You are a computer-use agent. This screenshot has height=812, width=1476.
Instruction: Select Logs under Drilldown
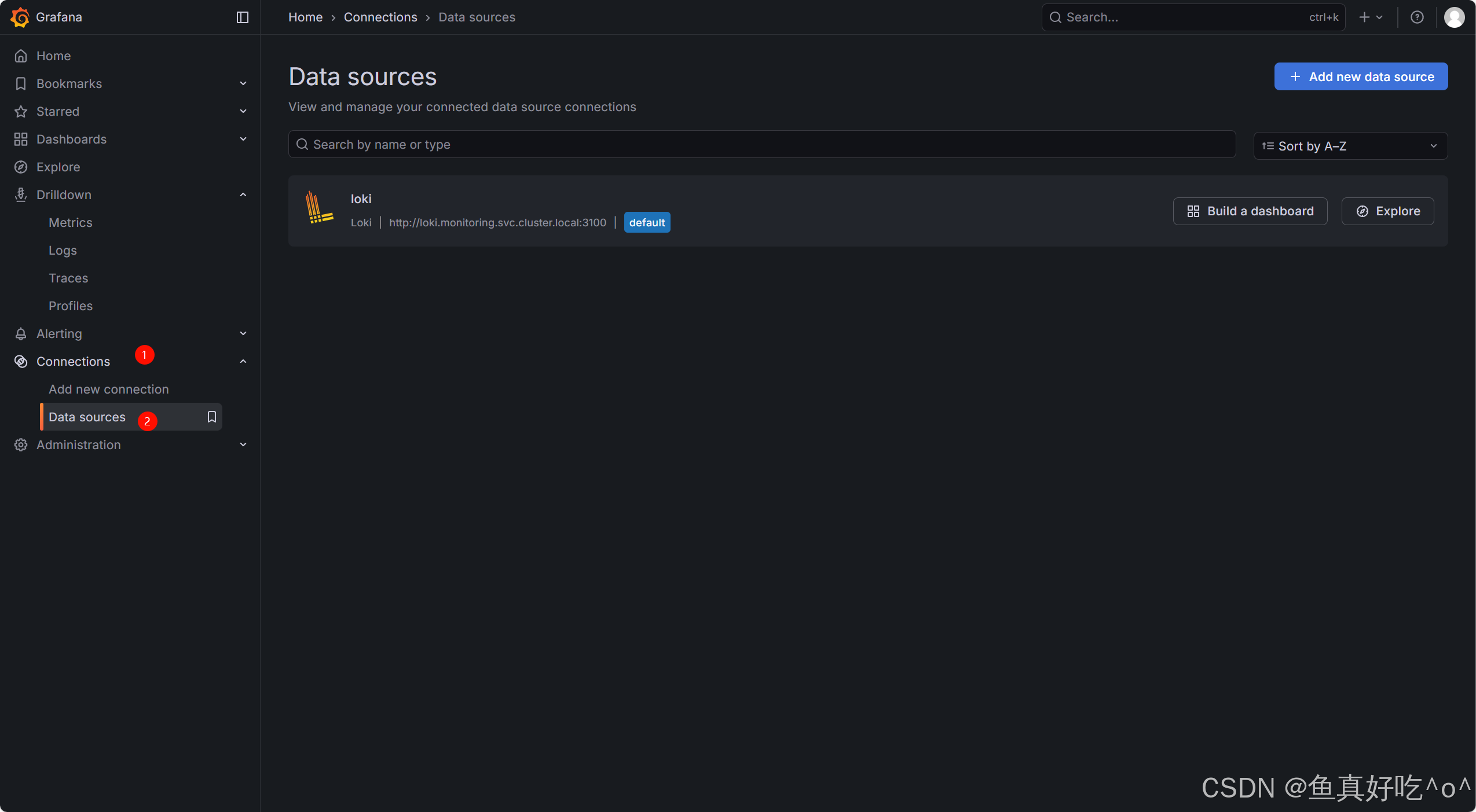63,251
